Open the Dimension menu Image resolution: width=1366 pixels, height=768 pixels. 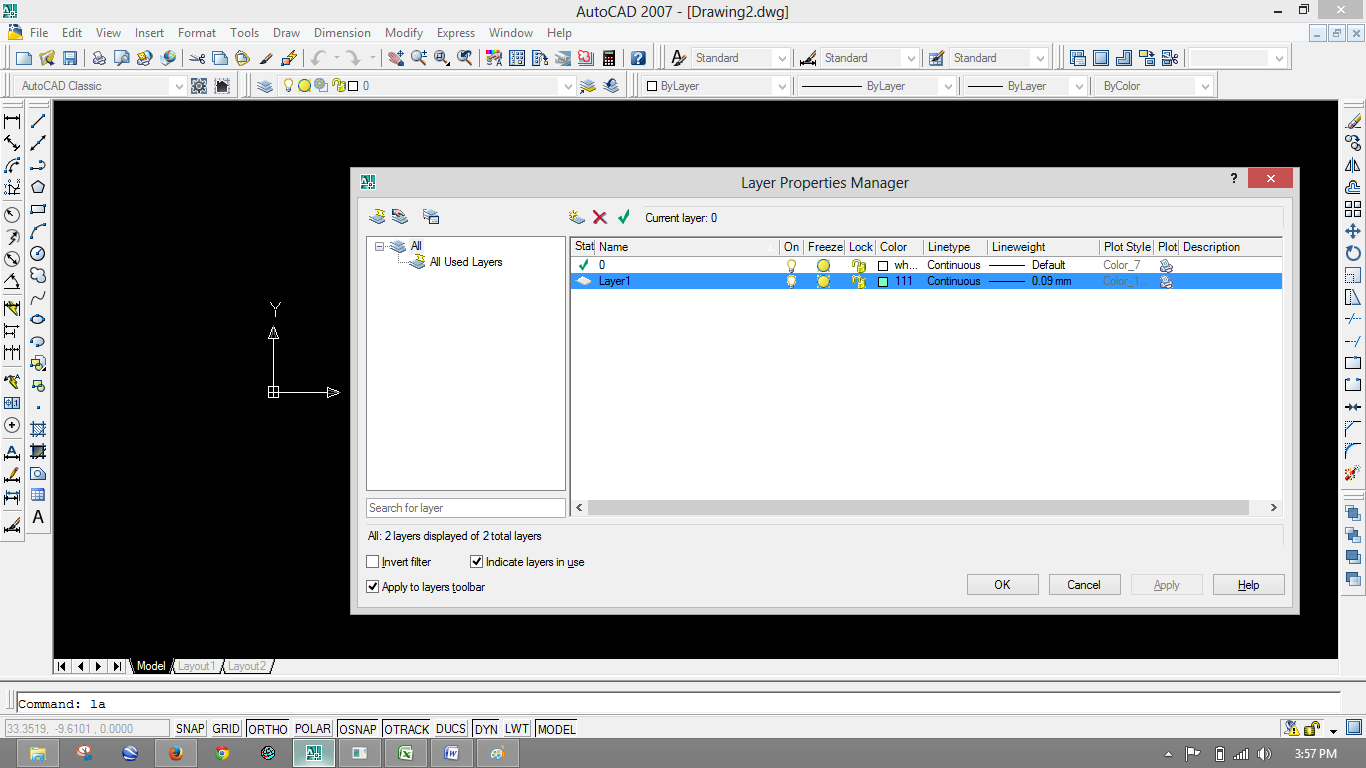click(342, 33)
